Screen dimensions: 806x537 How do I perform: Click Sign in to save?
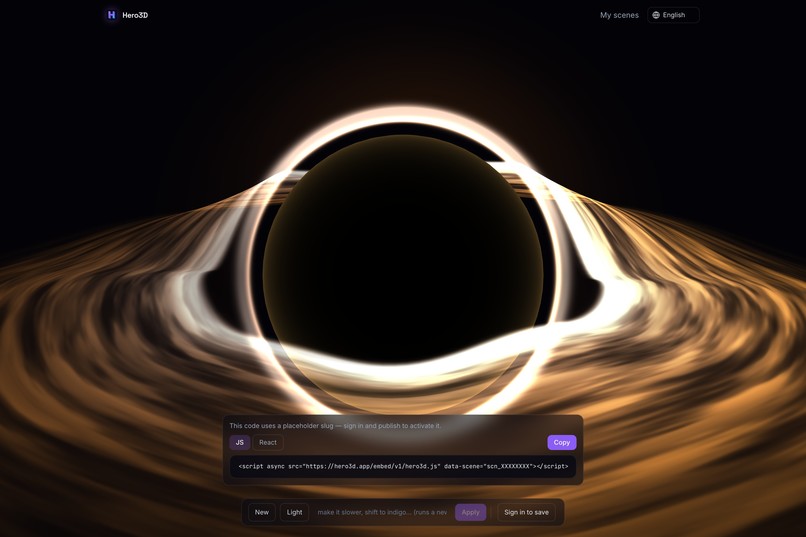(526, 512)
